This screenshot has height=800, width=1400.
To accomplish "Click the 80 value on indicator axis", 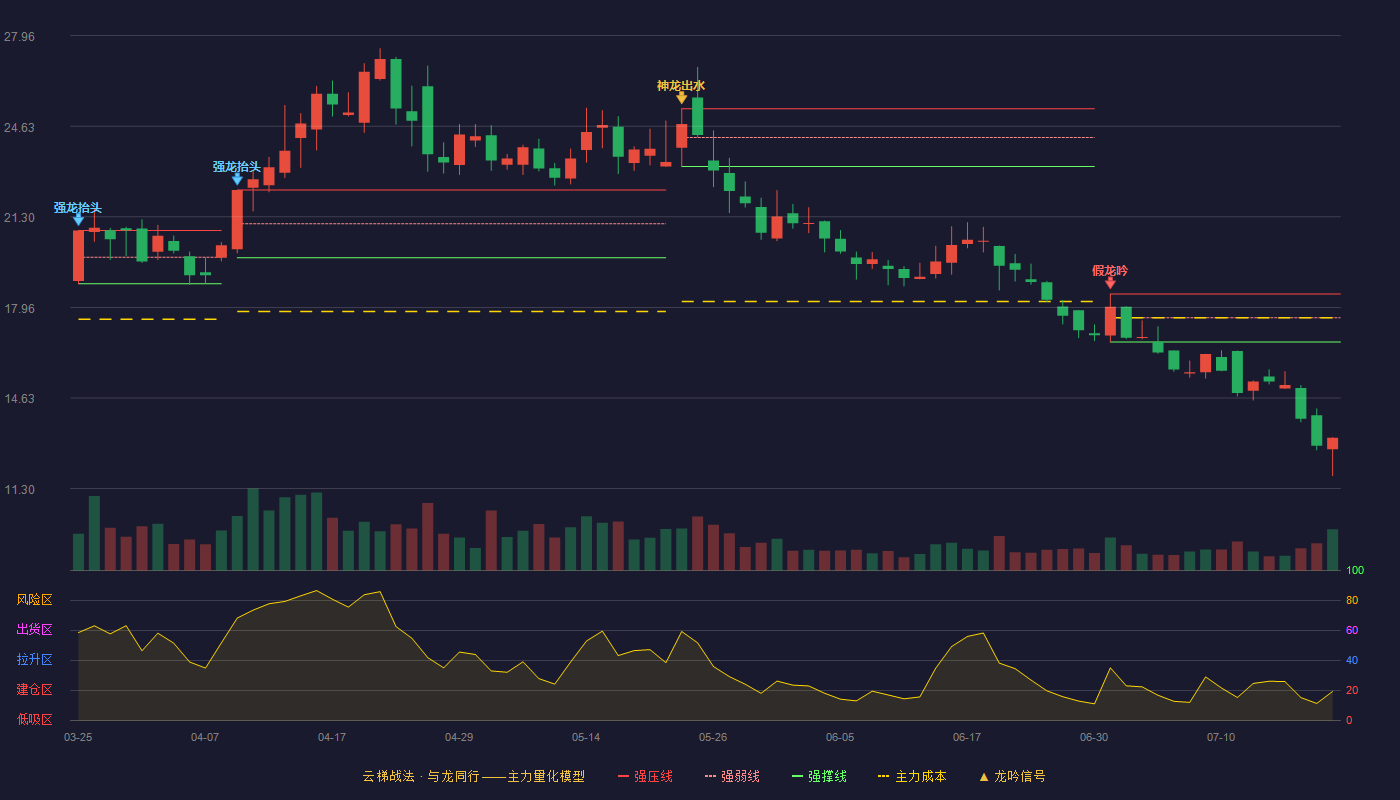I will point(1352,601).
